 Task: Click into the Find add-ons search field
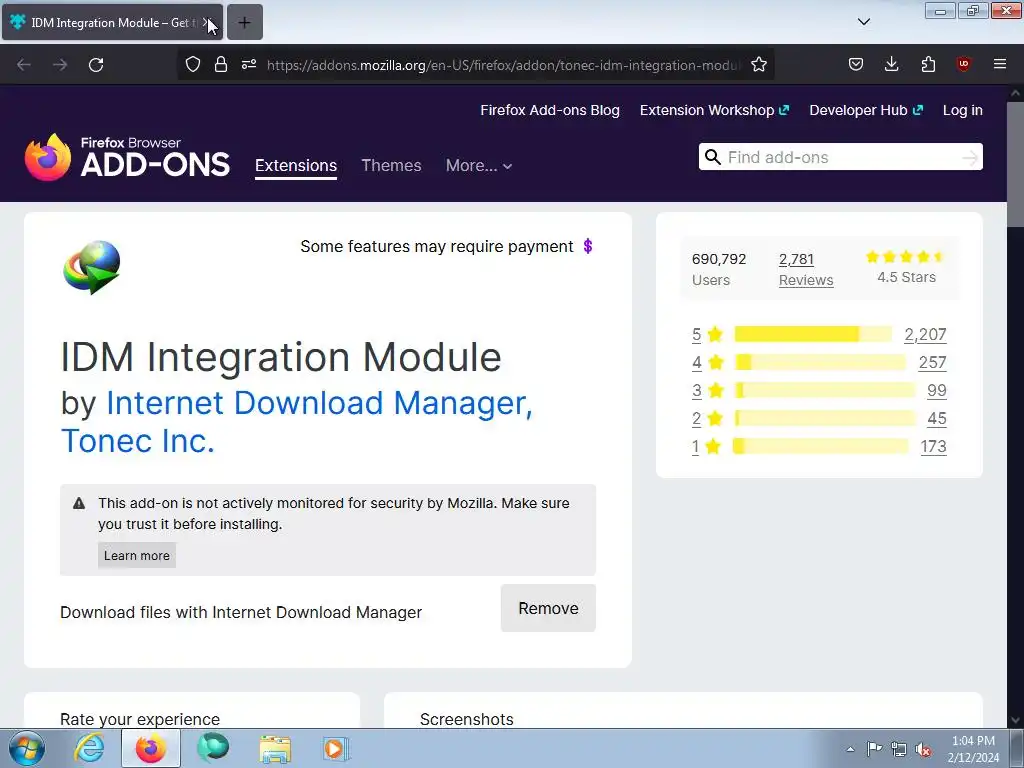click(x=840, y=157)
